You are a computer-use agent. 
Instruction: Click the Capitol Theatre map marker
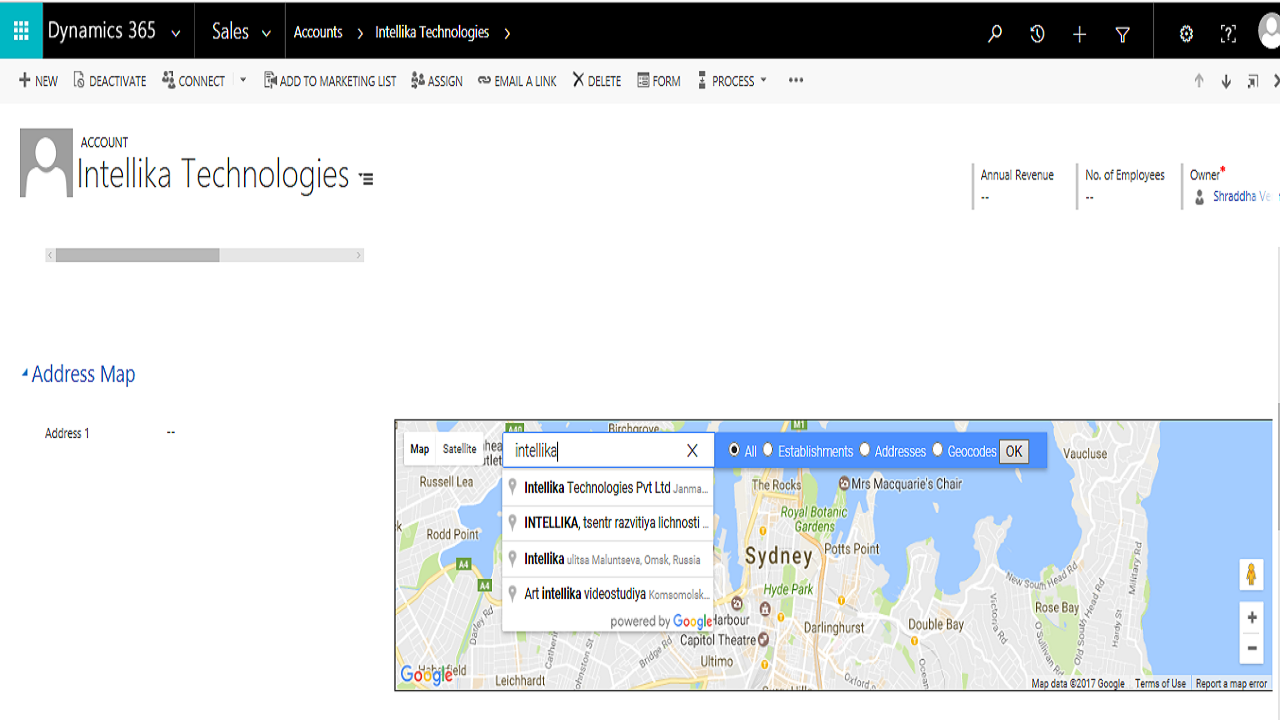764,639
